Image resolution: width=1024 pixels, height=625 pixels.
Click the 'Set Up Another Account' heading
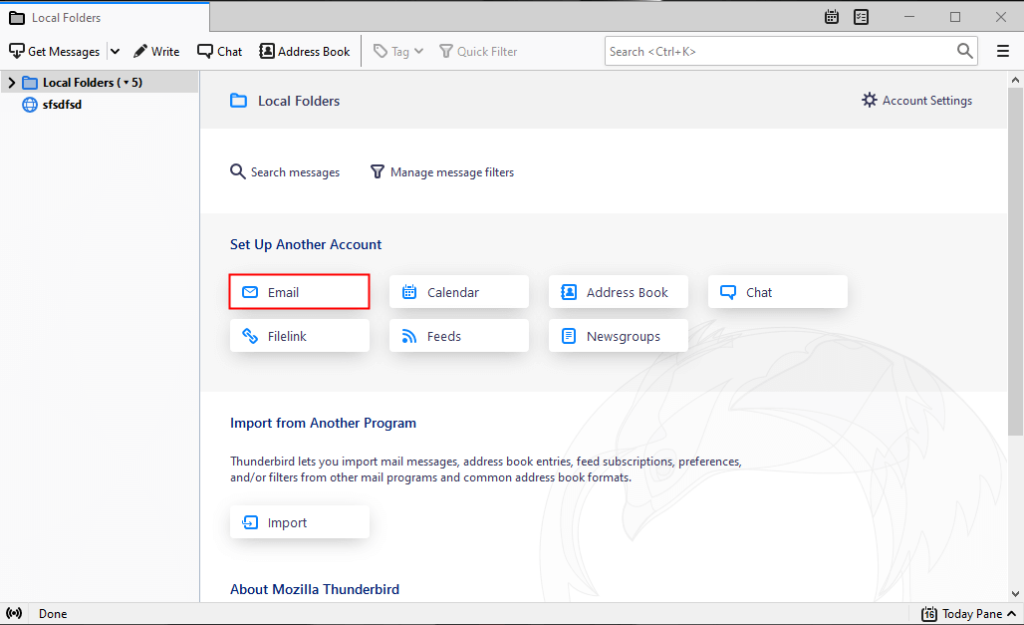pyautogui.click(x=306, y=244)
